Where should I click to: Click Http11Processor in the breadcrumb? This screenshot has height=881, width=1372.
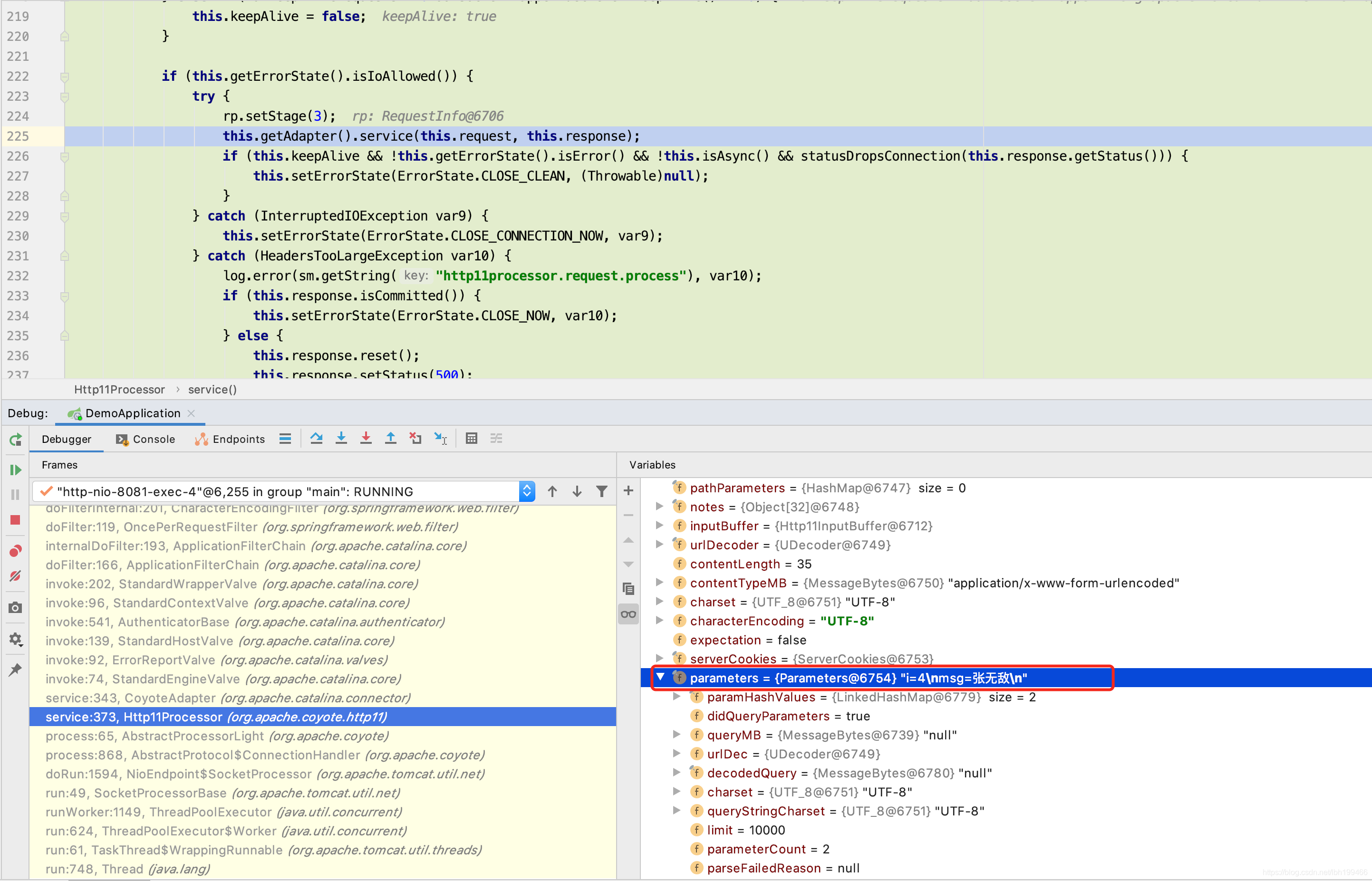point(120,390)
